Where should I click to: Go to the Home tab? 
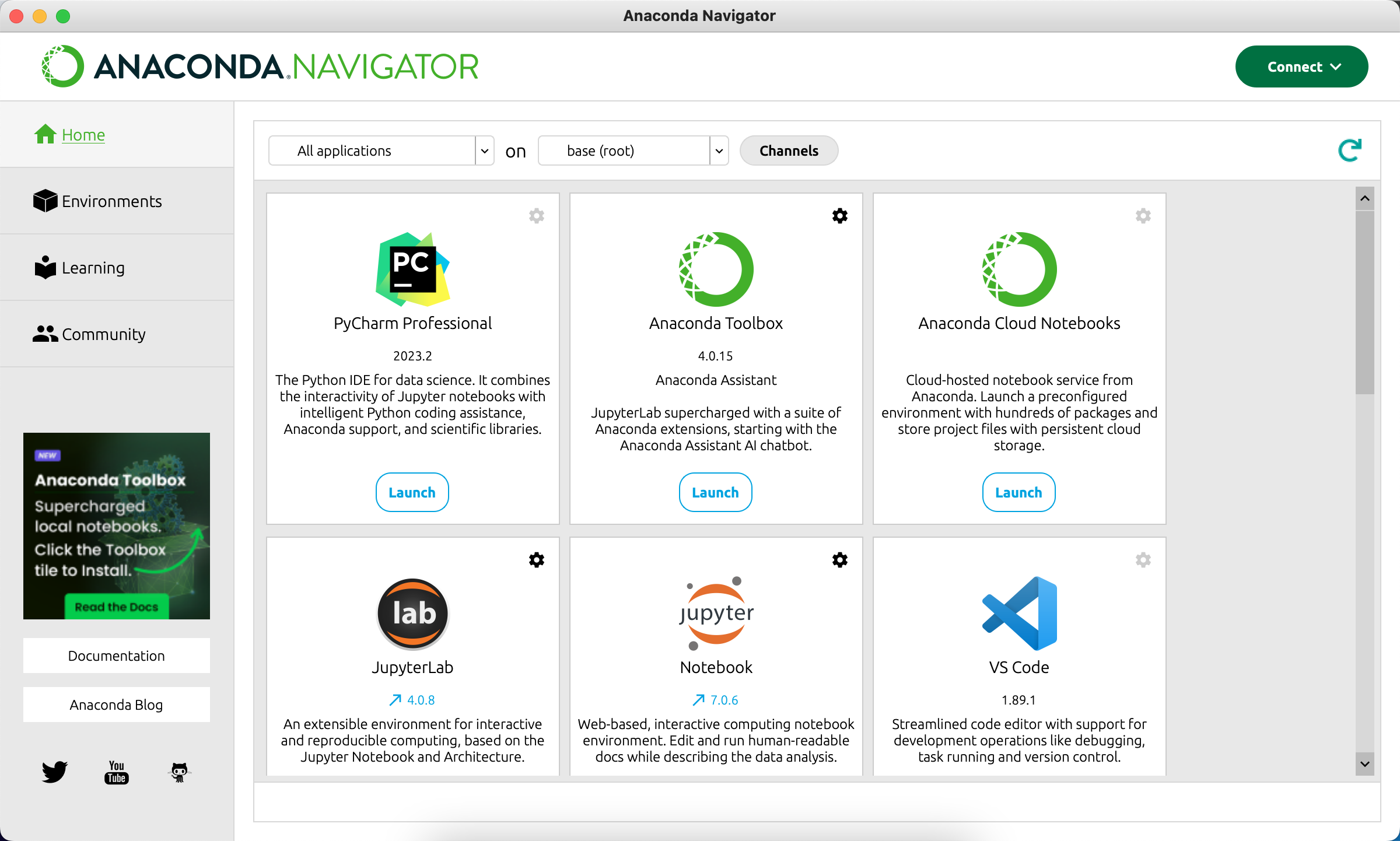click(117, 134)
